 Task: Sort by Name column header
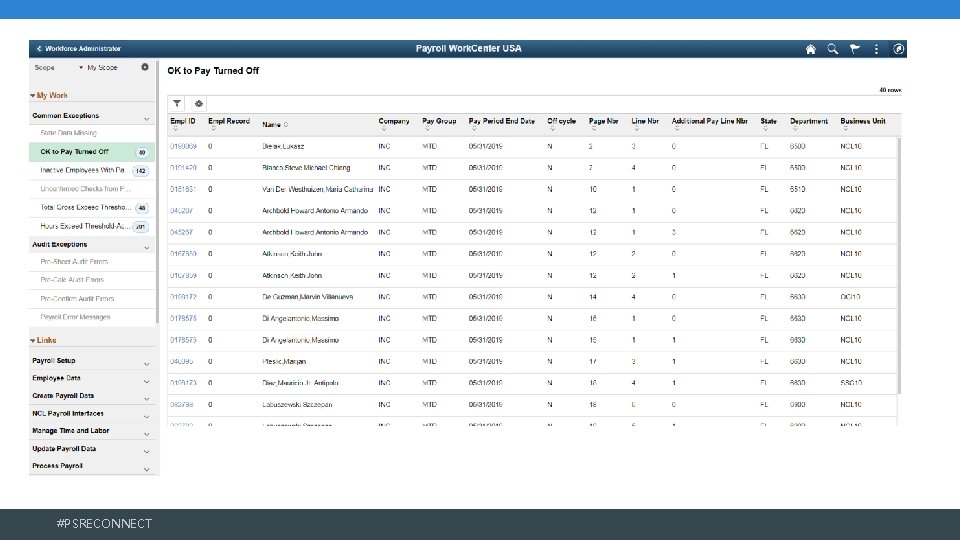(x=275, y=125)
